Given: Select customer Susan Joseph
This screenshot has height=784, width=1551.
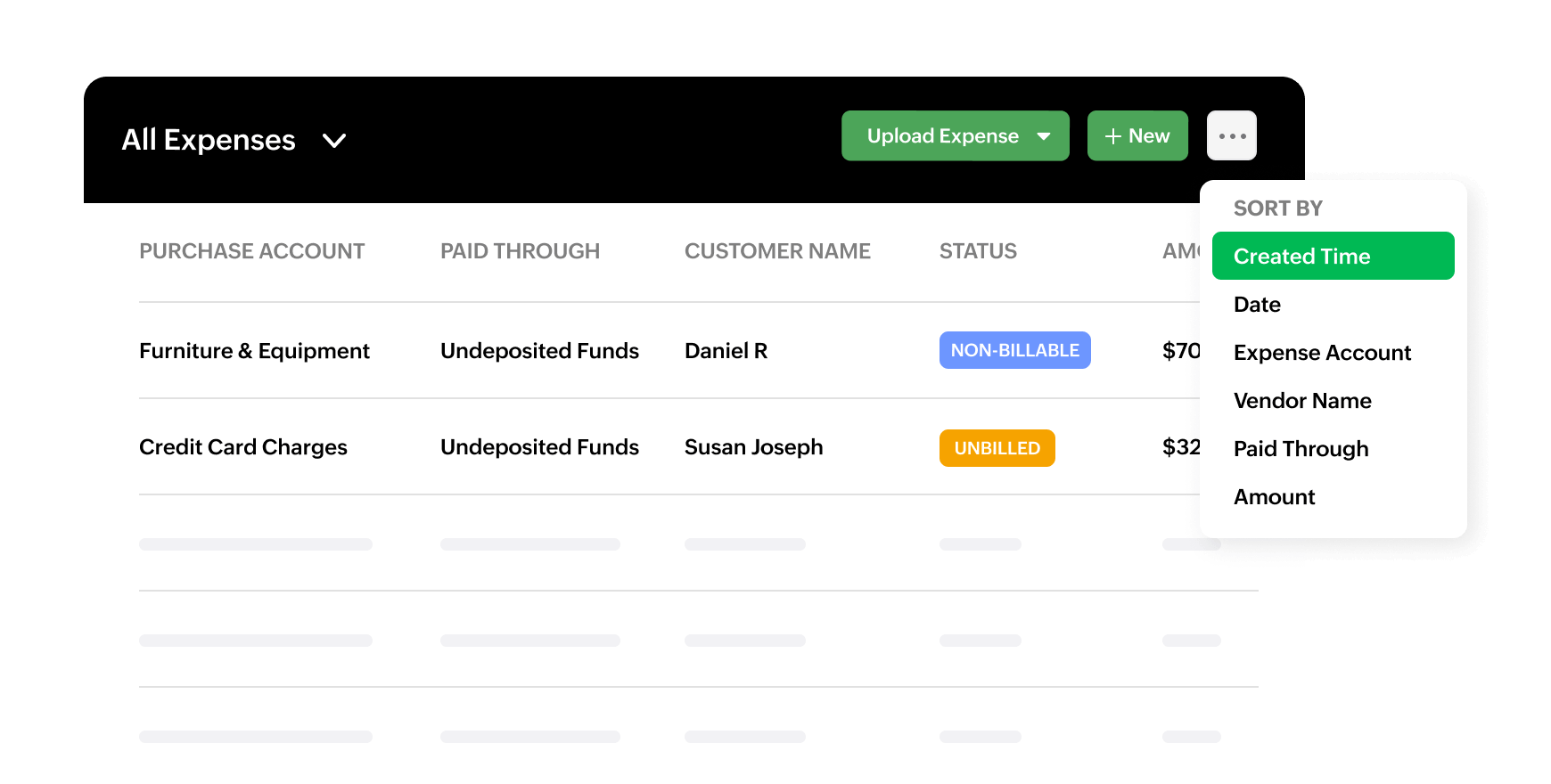Looking at the screenshot, I should coord(753,447).
